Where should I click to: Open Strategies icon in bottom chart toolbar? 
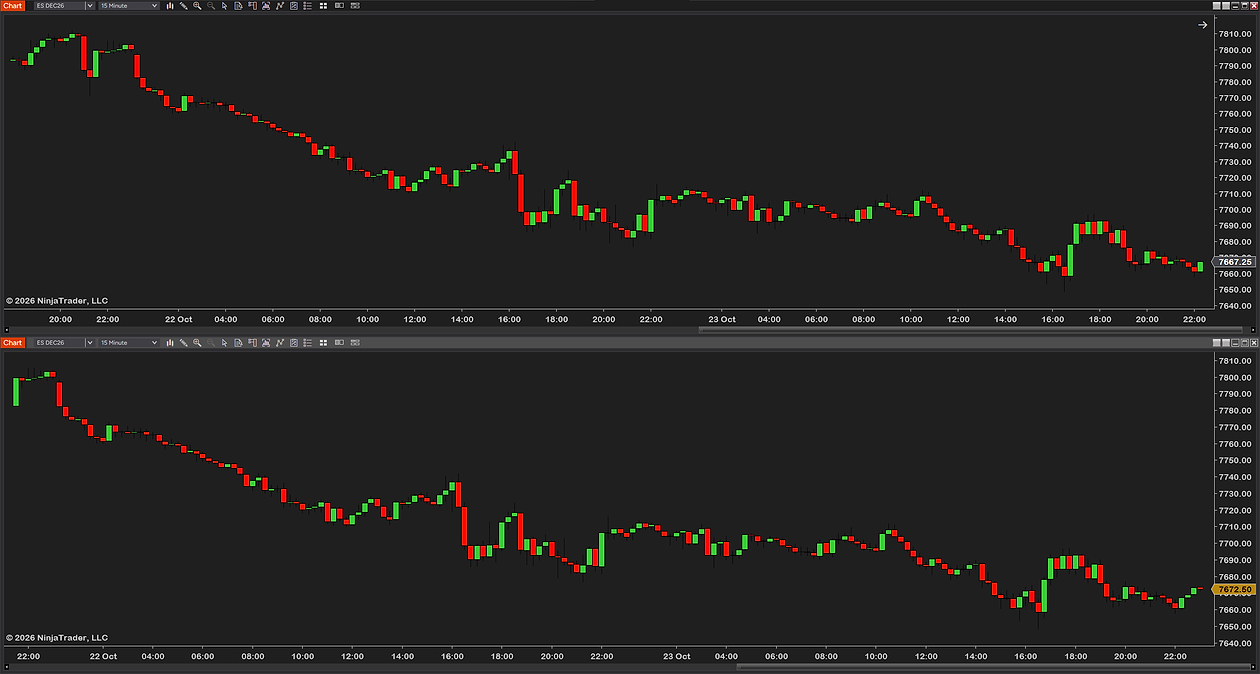293,343
